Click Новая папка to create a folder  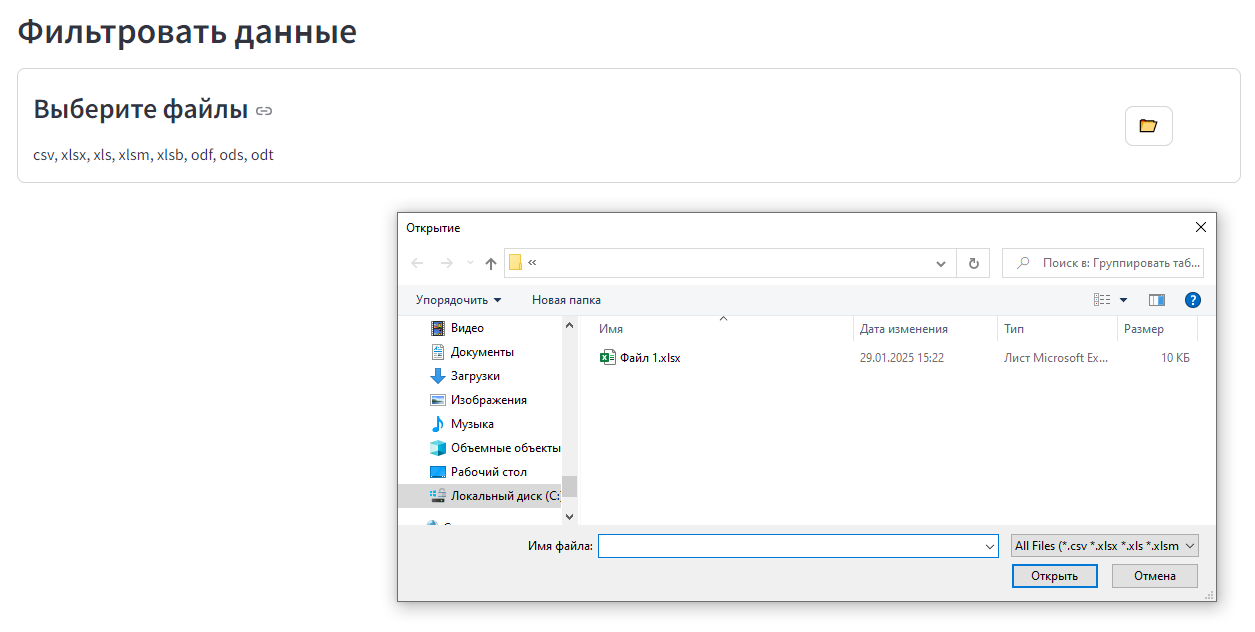pos(566,300)
